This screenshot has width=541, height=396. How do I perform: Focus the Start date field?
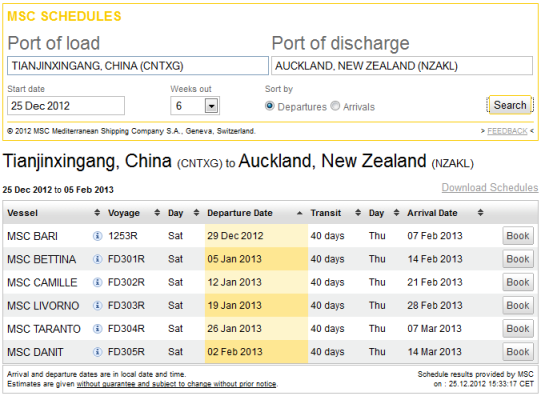(66, 106)
